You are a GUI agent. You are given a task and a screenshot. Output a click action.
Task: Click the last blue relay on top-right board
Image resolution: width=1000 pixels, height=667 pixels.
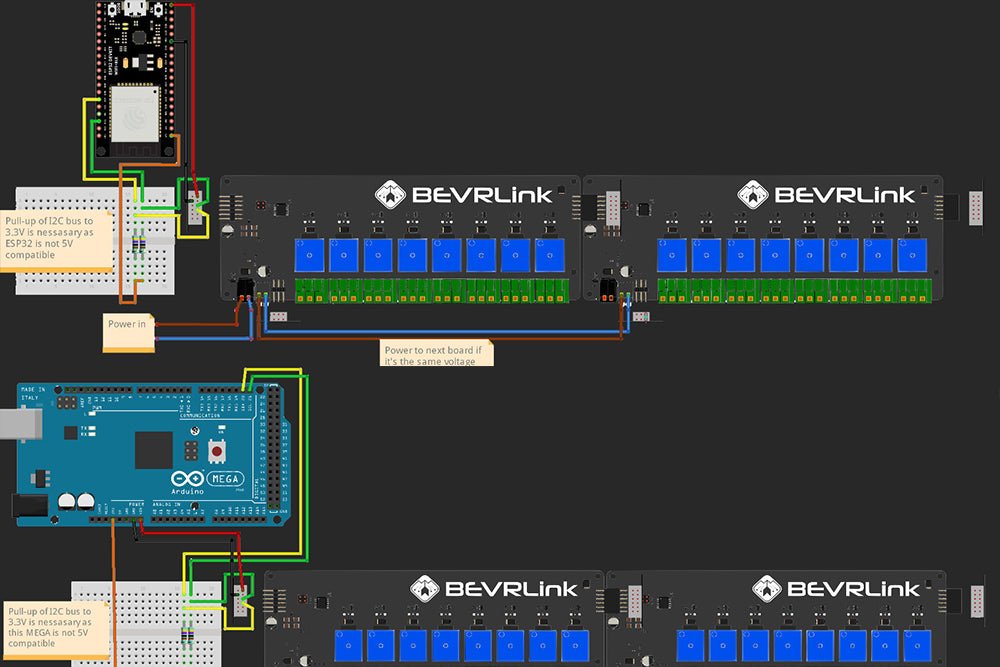click(912, 256)
